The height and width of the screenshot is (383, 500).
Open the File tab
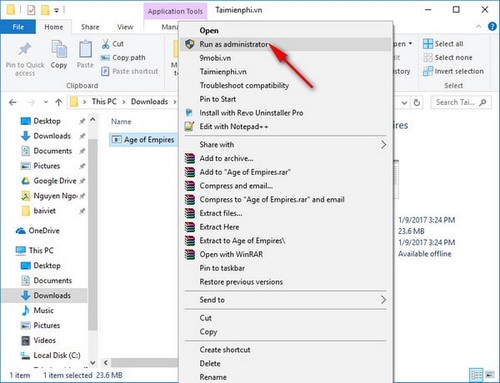click(x=18, y=27)
